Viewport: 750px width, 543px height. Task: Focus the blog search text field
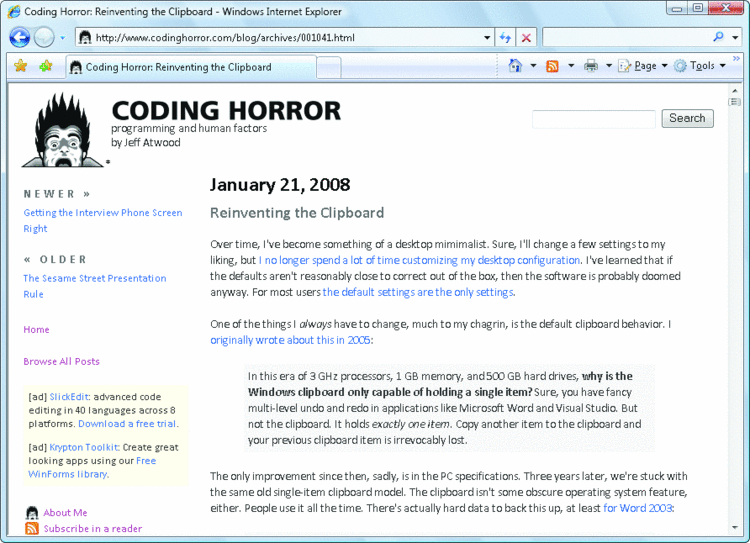(x=594, y=119)
